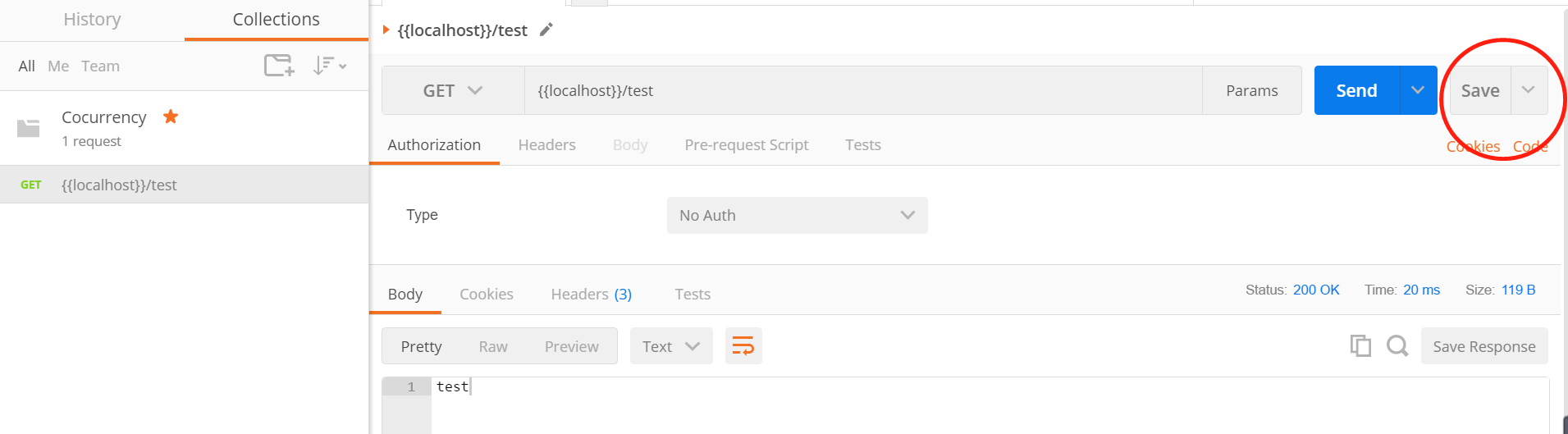
Task: Show the response Cookies tab
Action: click(487, 295)
